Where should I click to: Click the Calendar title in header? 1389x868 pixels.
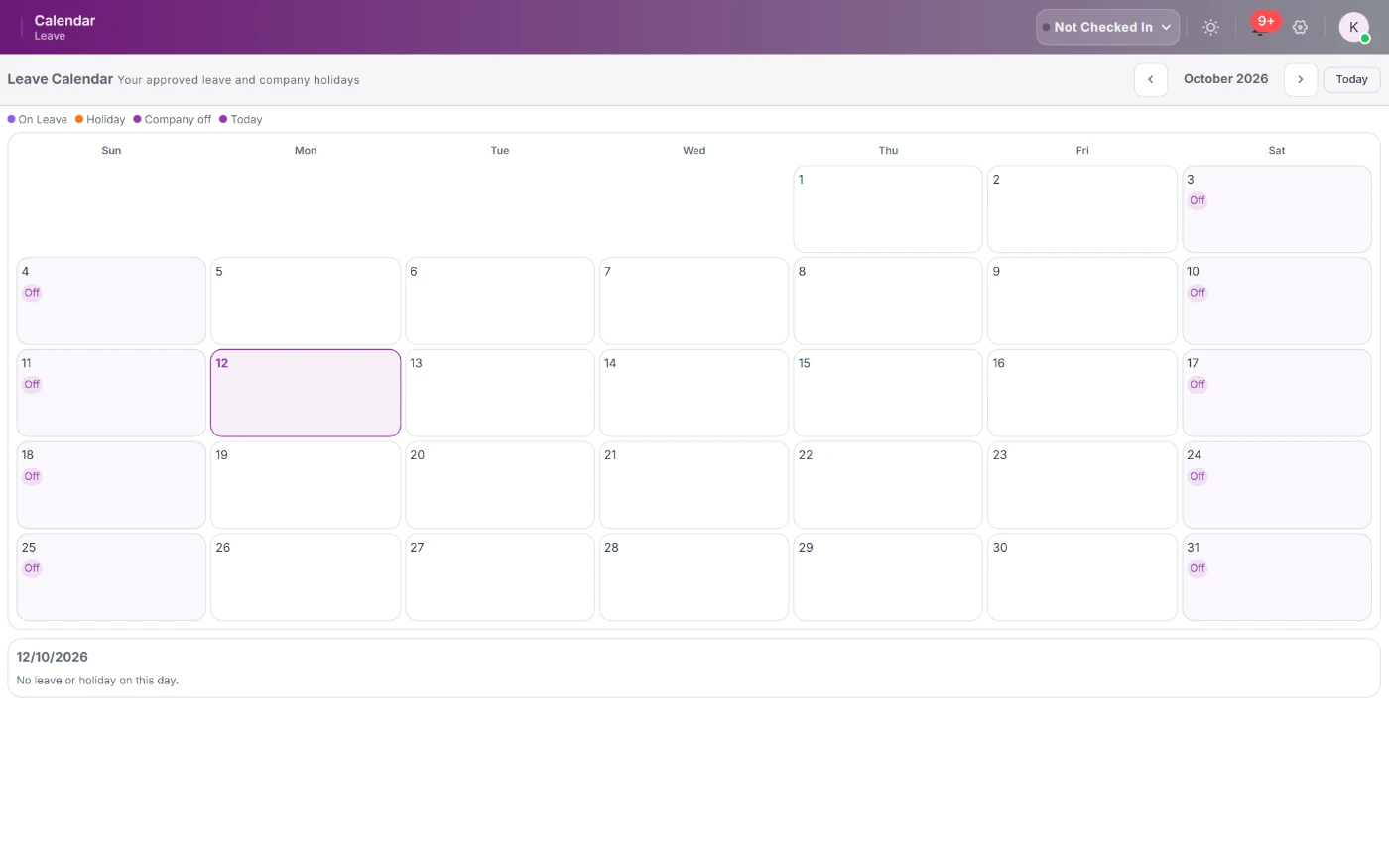coord(64,21)
